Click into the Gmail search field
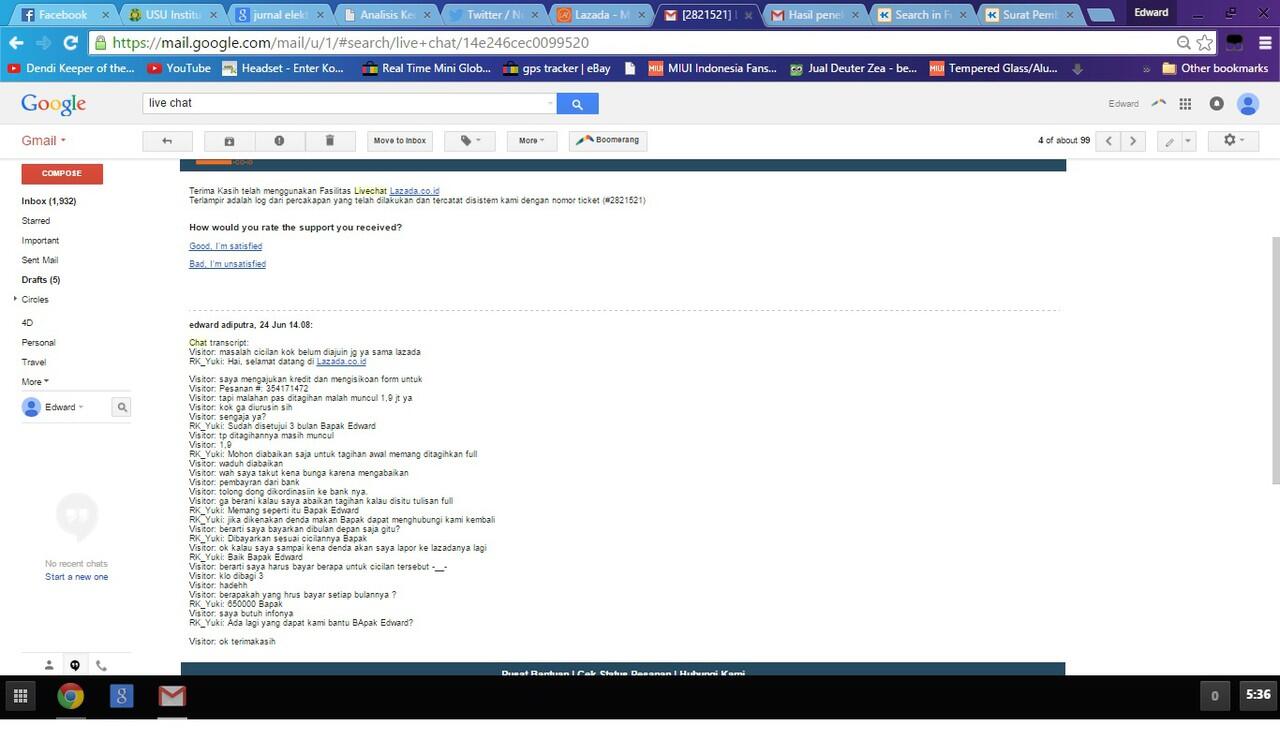 pos(345,103)
